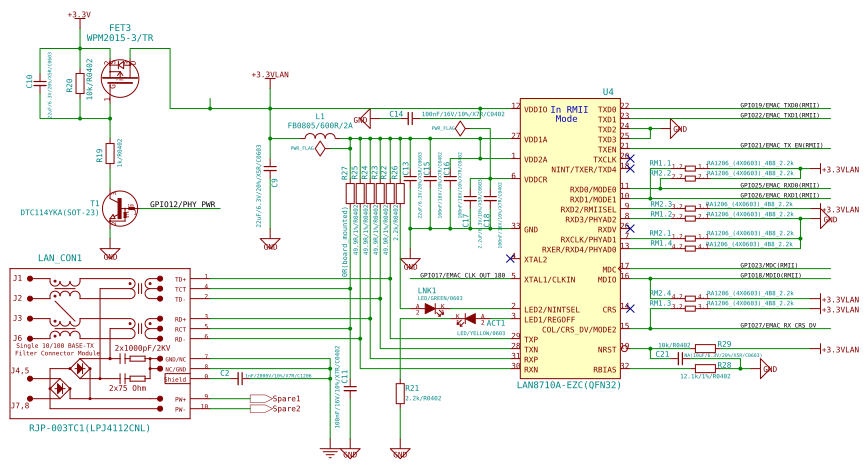Viewport: 868px width, 469px height.
Task: Select the ACT1 yellow LED symbol
Action: pos(471,319)
